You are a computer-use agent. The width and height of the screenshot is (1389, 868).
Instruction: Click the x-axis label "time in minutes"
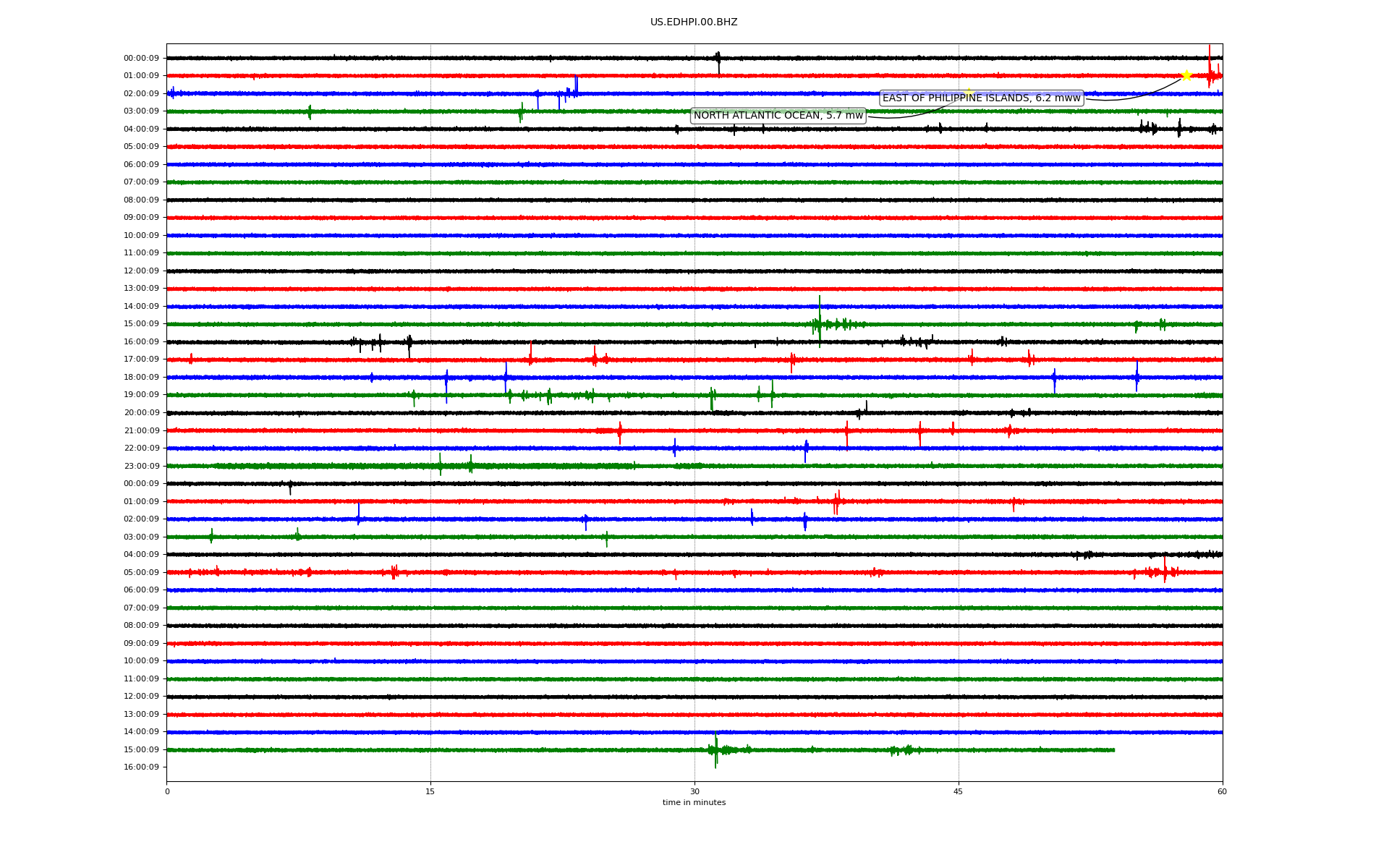click(x=694, y=803)
